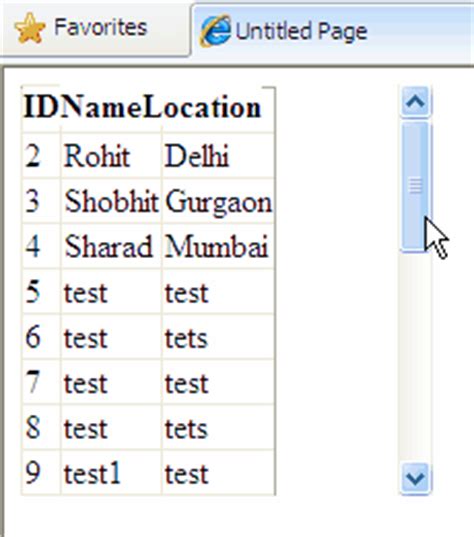Screen dimensions: 474x537
Task: Click the Internet Explorer page icon
Action: tap(215, 31)
